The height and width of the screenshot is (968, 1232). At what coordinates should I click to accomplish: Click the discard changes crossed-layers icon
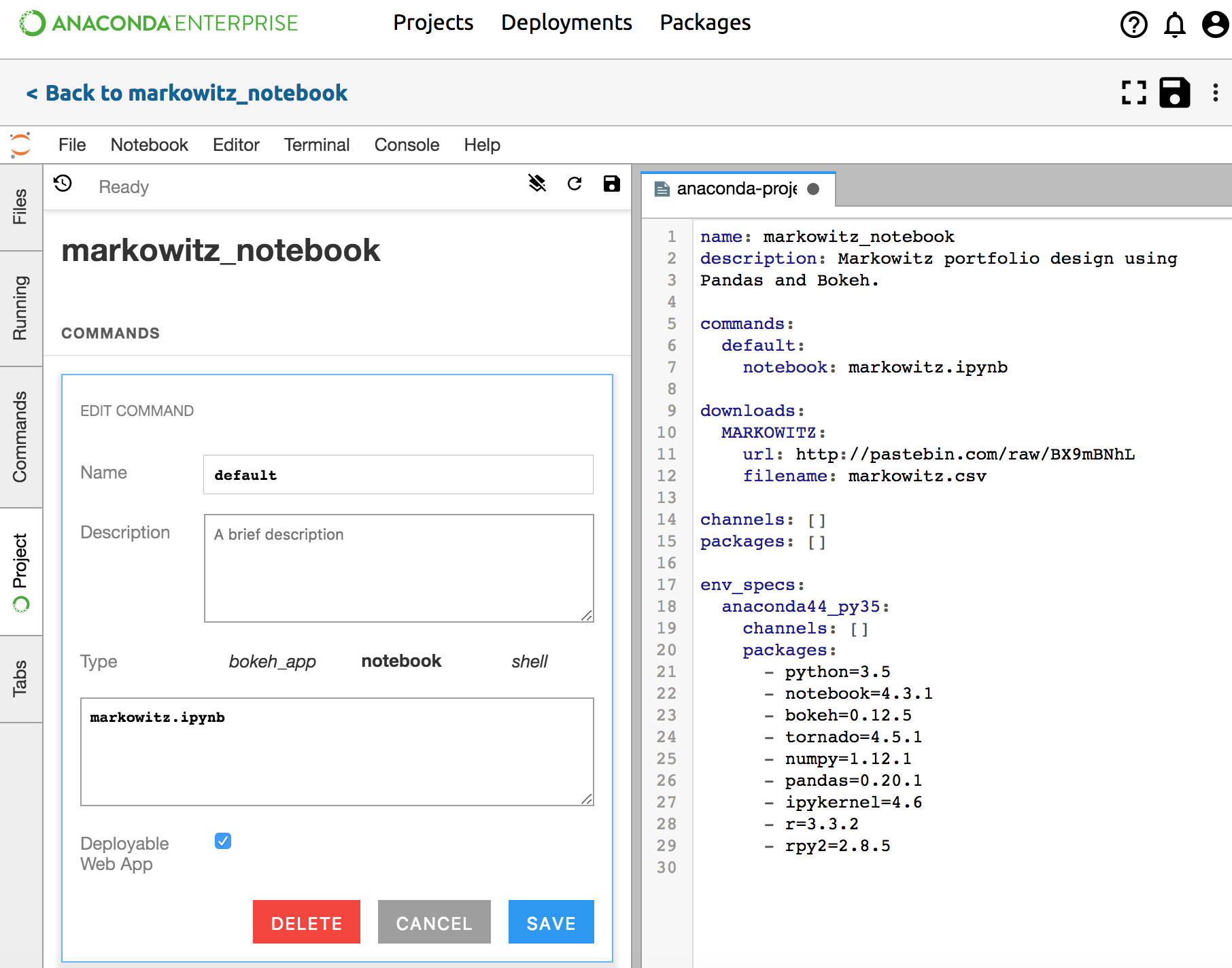click(x=537, y=184)
